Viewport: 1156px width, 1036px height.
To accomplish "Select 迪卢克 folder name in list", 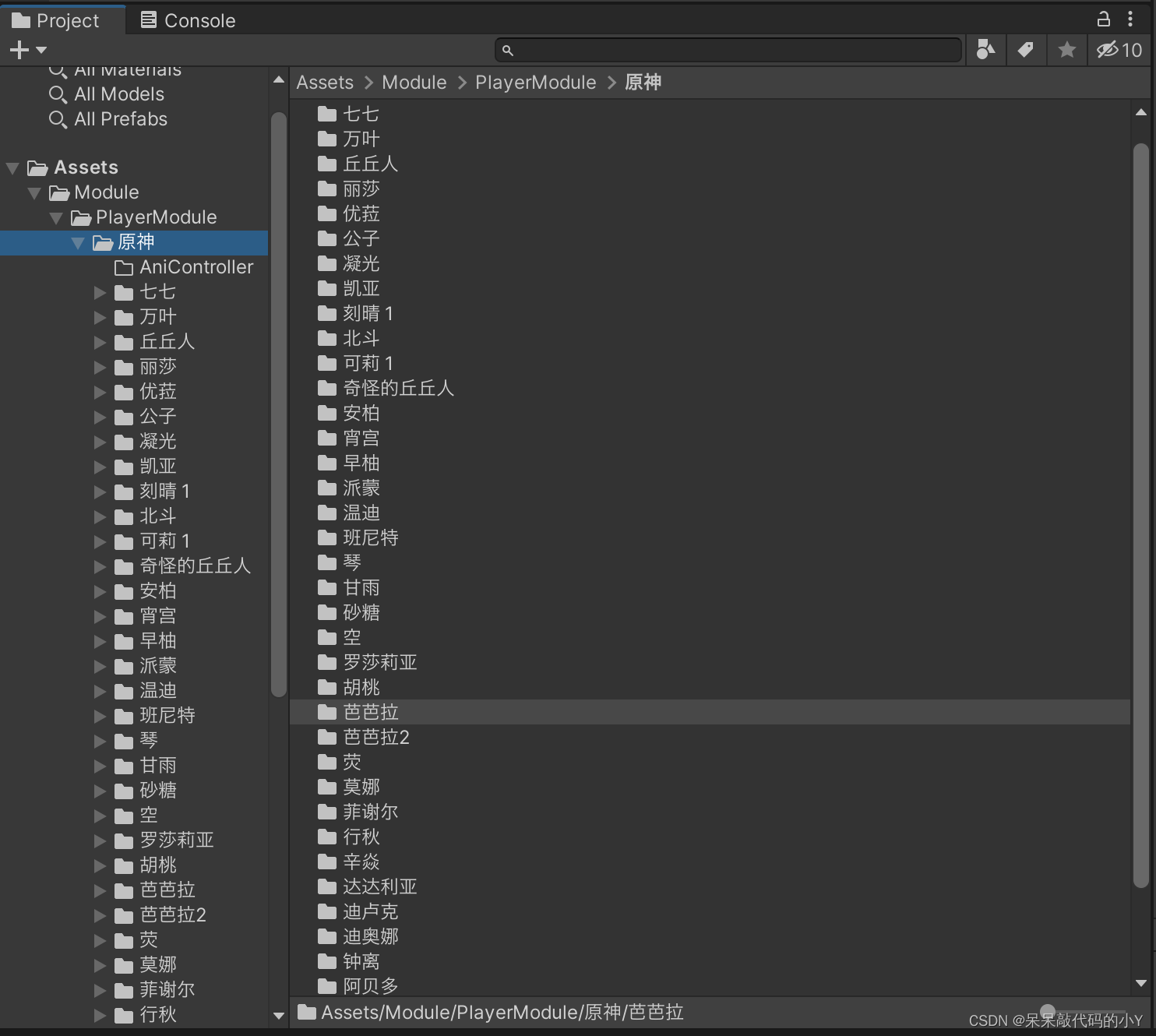I will click(x=371, y=912).
